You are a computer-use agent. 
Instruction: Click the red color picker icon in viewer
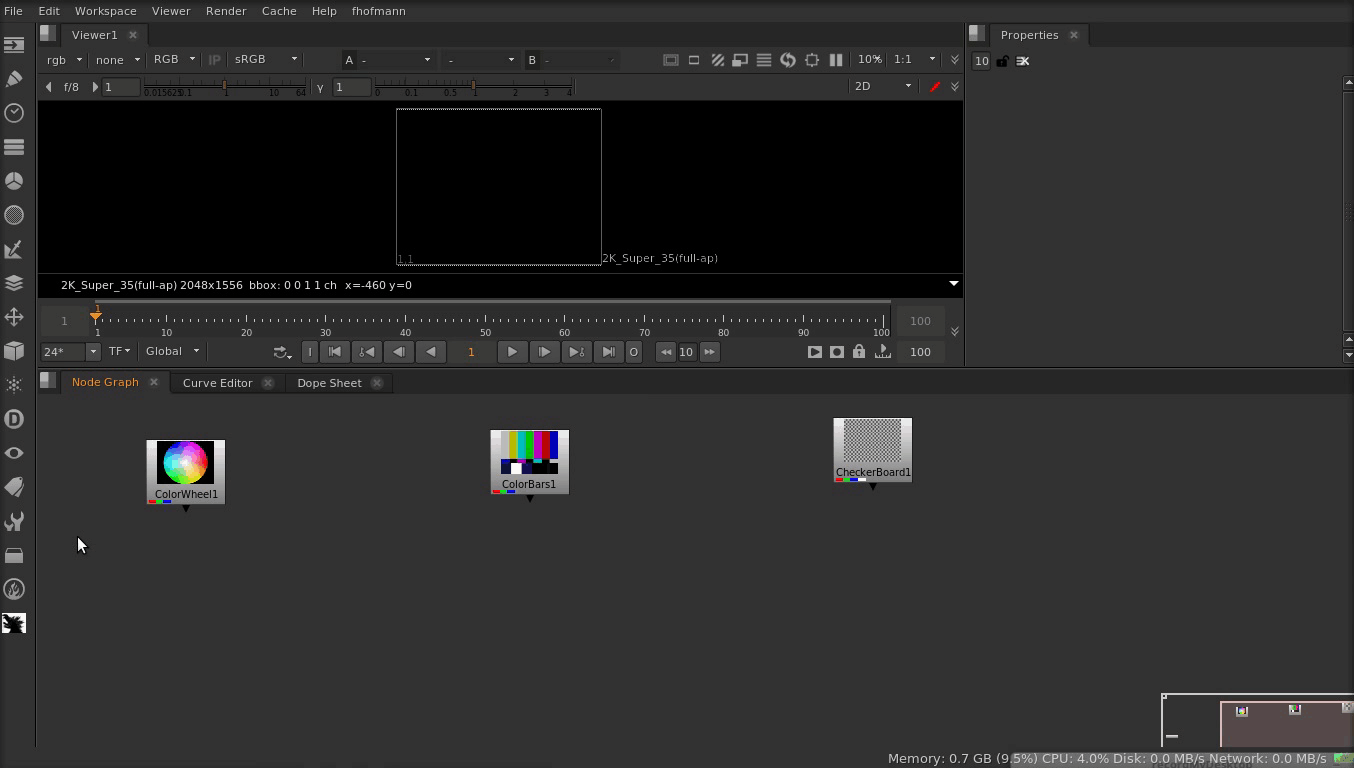pyautogui.click(x=935, y=86)
